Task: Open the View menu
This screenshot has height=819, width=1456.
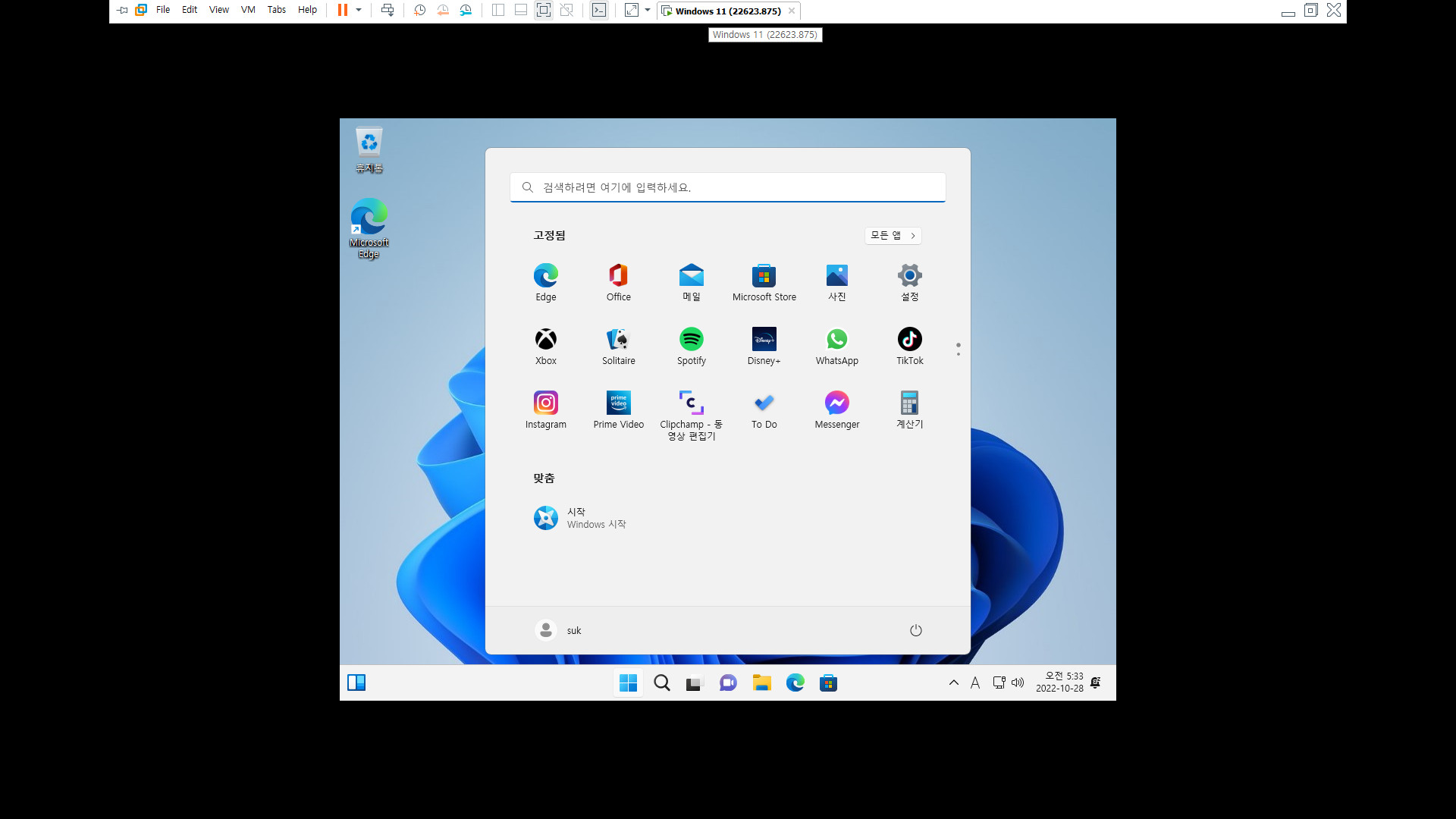Action: (219, 10)
